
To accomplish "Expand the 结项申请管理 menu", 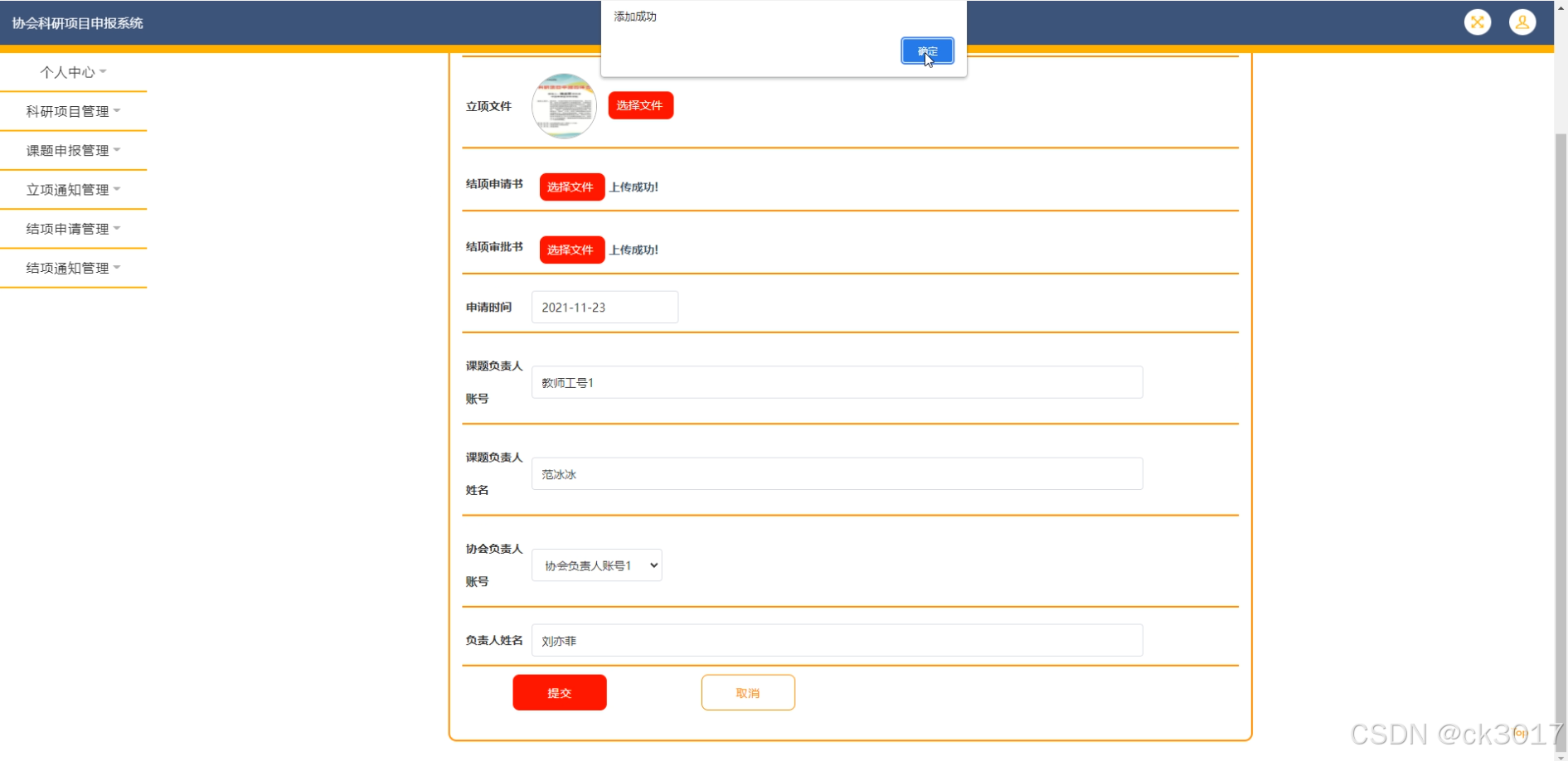I will [73, 229].
